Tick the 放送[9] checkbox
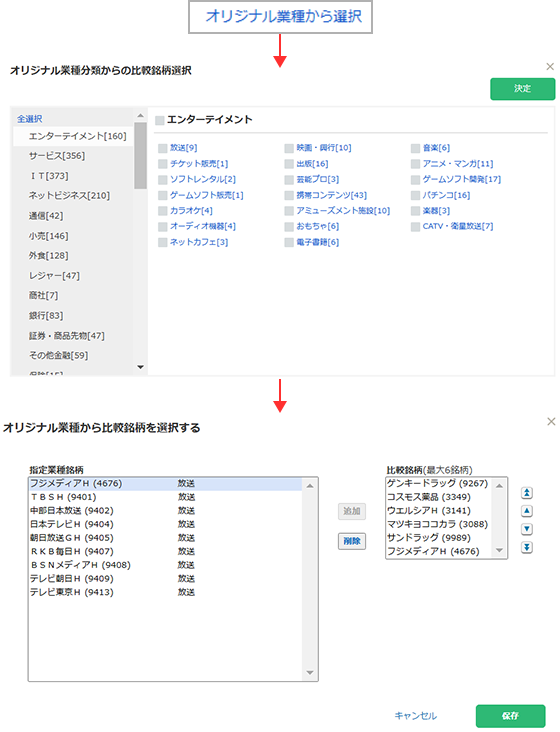560x732 pixels. [162, 148]
